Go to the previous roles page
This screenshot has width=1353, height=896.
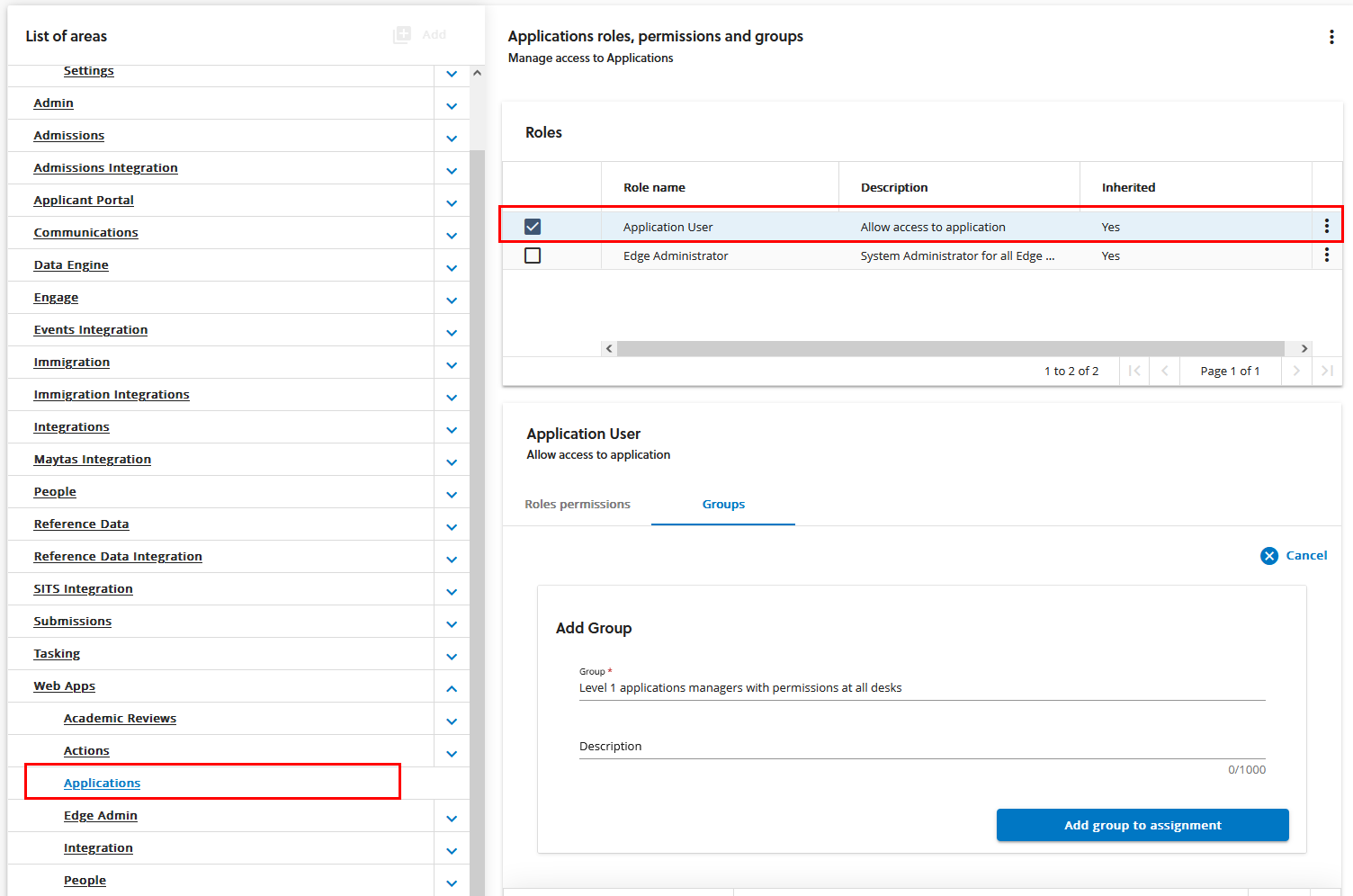pyautogui.click(x=1165, y=371)
